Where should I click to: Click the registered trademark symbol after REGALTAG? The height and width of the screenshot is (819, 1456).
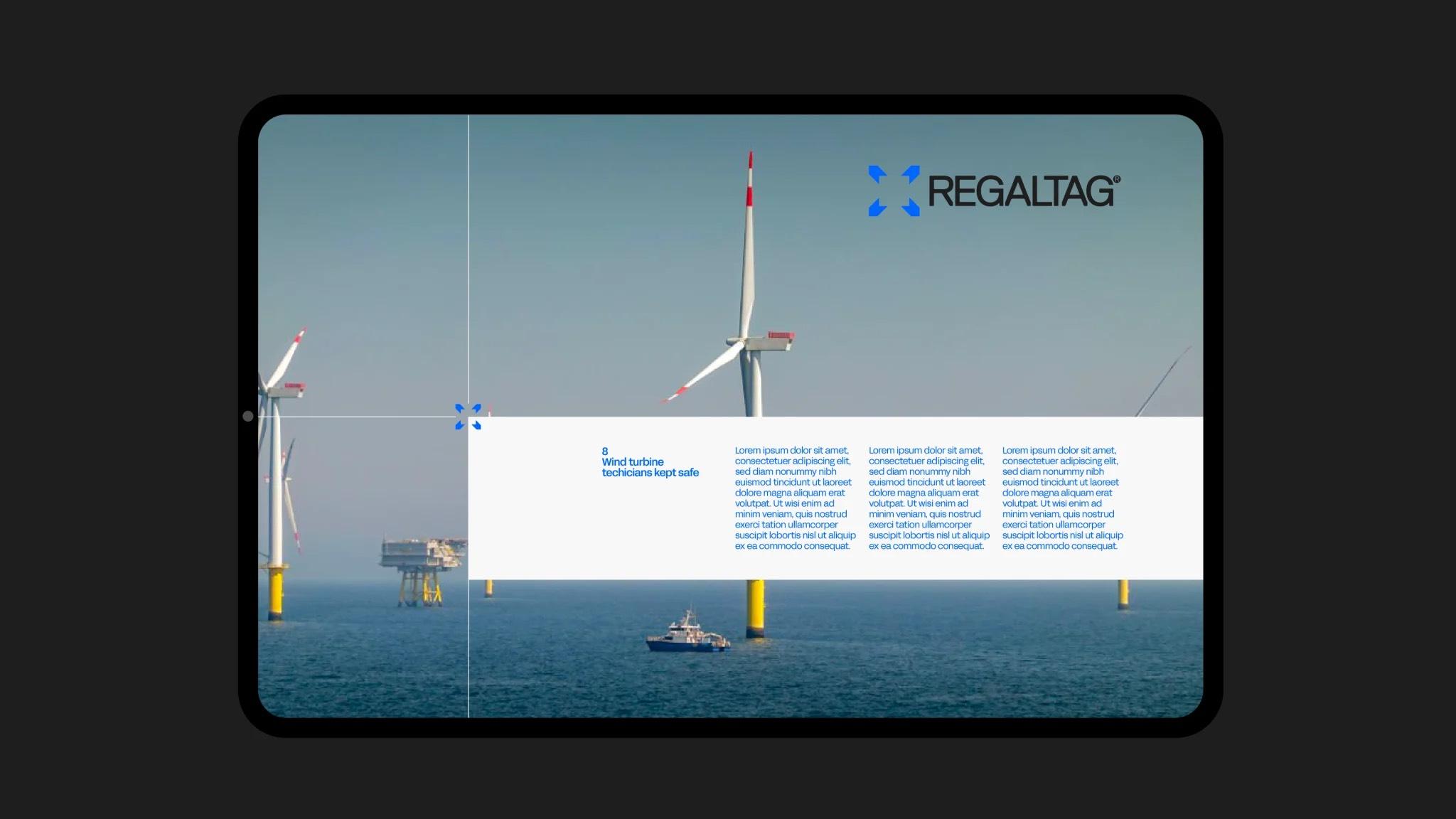pos(1115,180)
